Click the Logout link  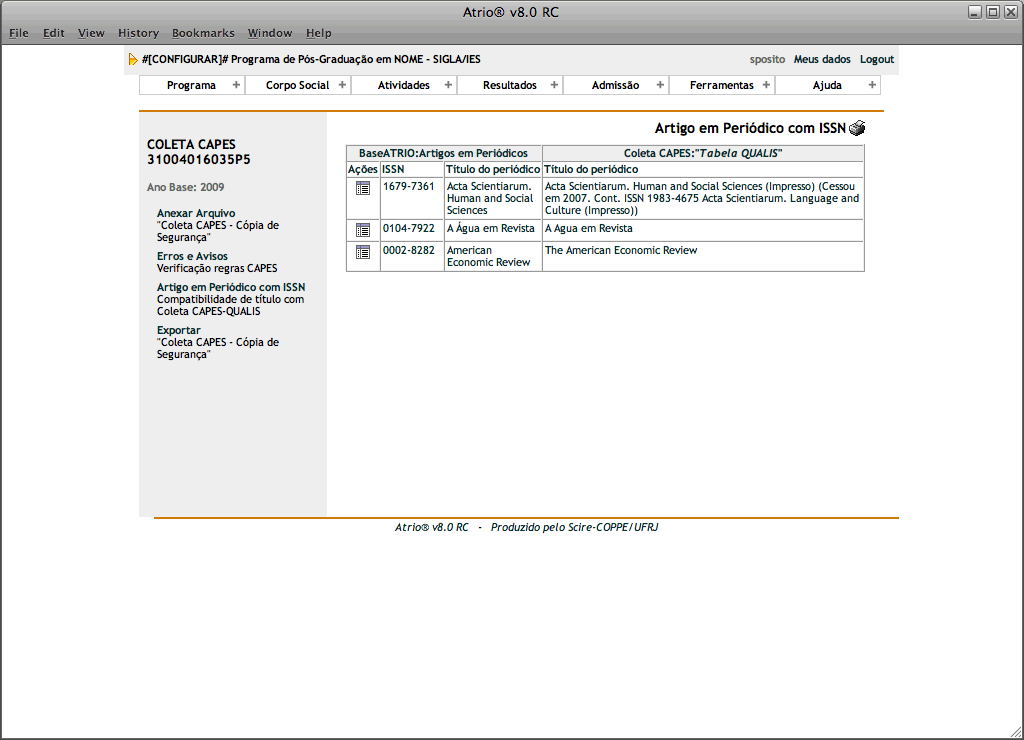coord(876,60)
